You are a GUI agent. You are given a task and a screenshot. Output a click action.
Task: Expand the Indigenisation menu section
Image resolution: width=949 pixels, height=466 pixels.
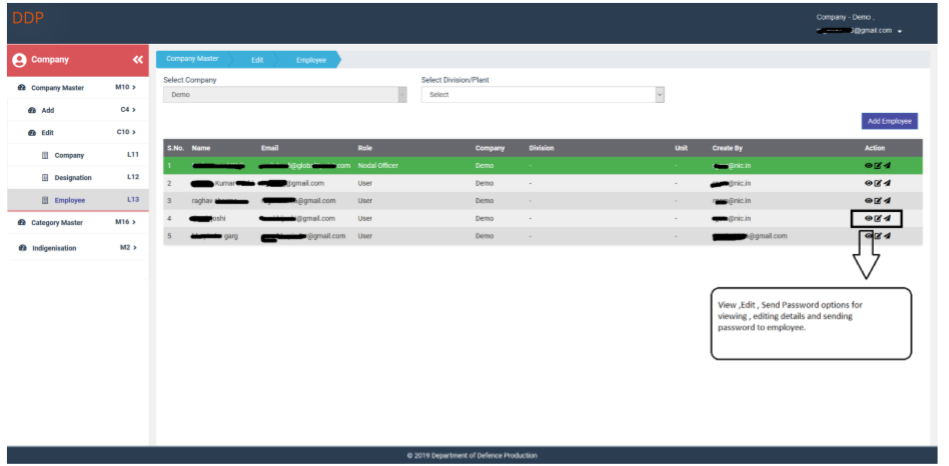pyautogui.click(x=76, y=248)
